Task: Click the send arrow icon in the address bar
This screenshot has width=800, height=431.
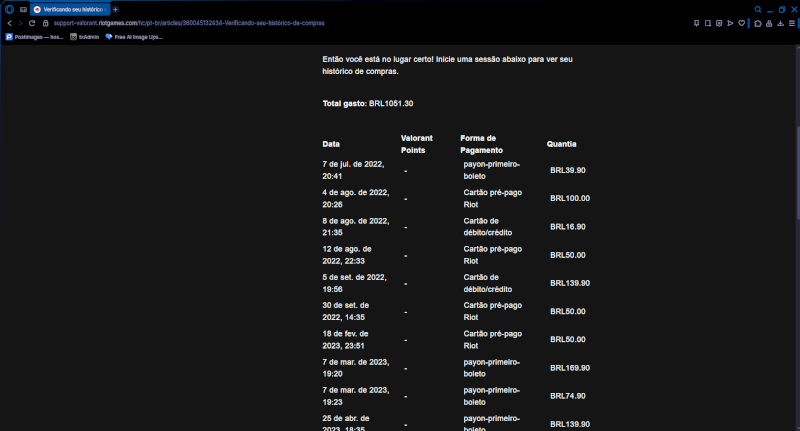Action: point(729,22)
